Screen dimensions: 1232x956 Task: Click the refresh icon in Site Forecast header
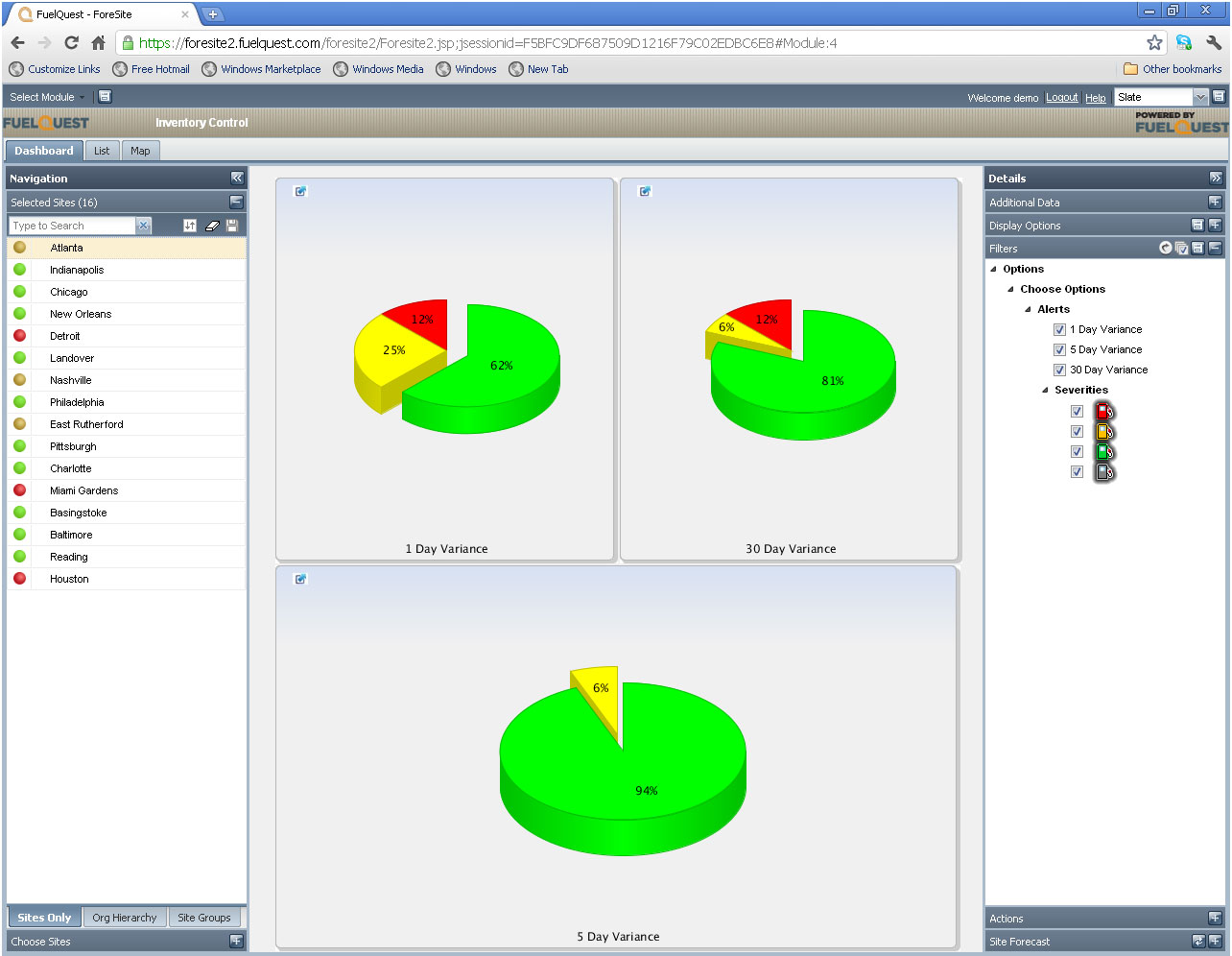[1198, 941]
